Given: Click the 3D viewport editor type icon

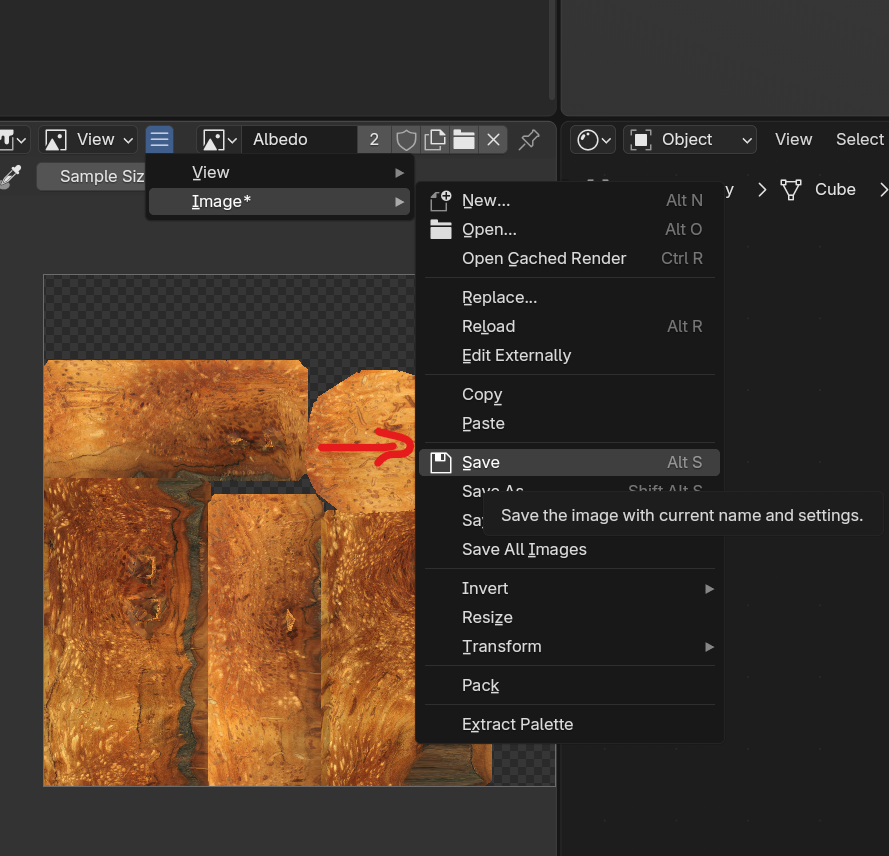Looking at the screenshot, I should pos(593,139).
